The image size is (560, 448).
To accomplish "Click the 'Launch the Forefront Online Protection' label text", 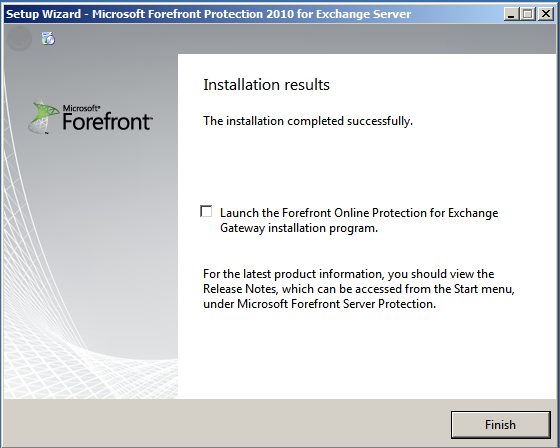I will tap(359, 213).
